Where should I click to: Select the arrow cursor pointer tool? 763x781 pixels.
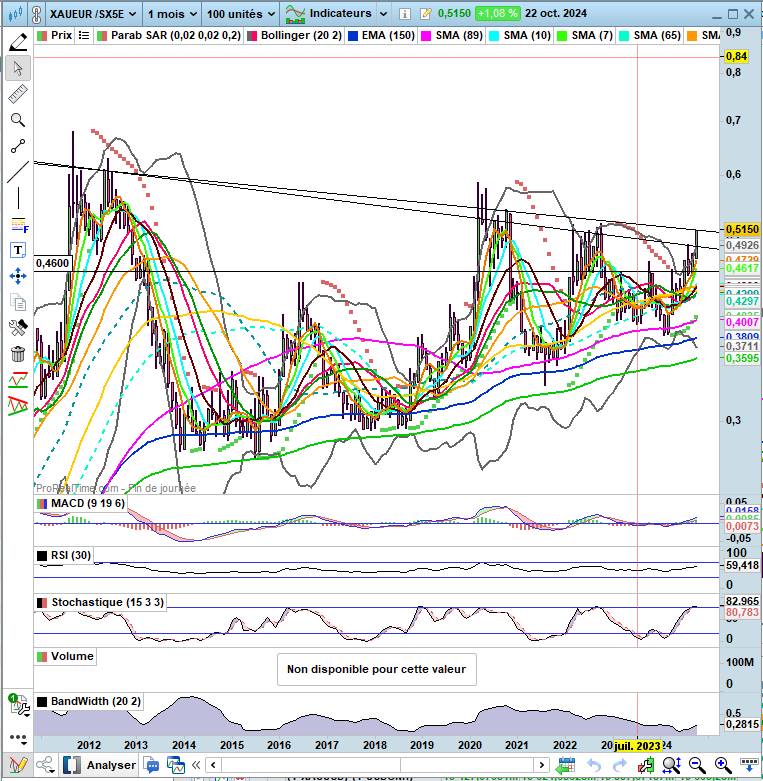click(18, 68)
